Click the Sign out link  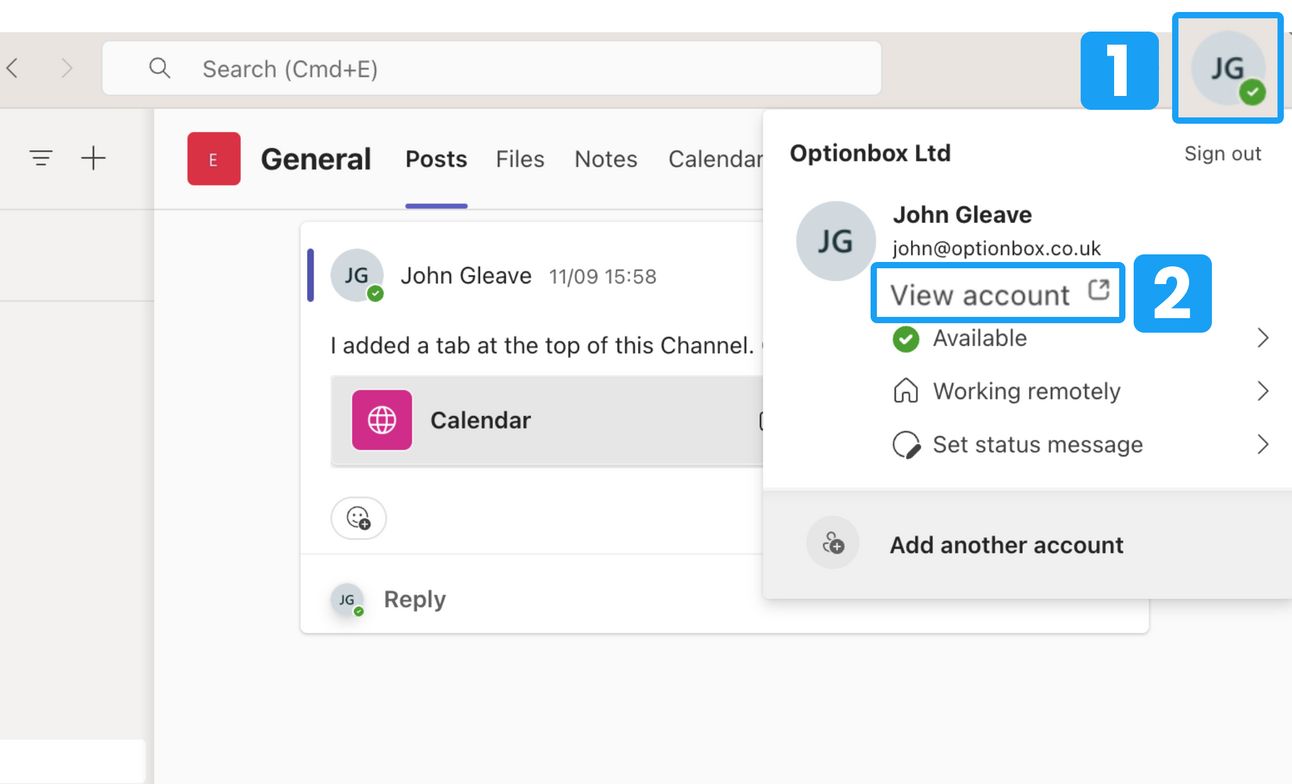(1223, 153)
